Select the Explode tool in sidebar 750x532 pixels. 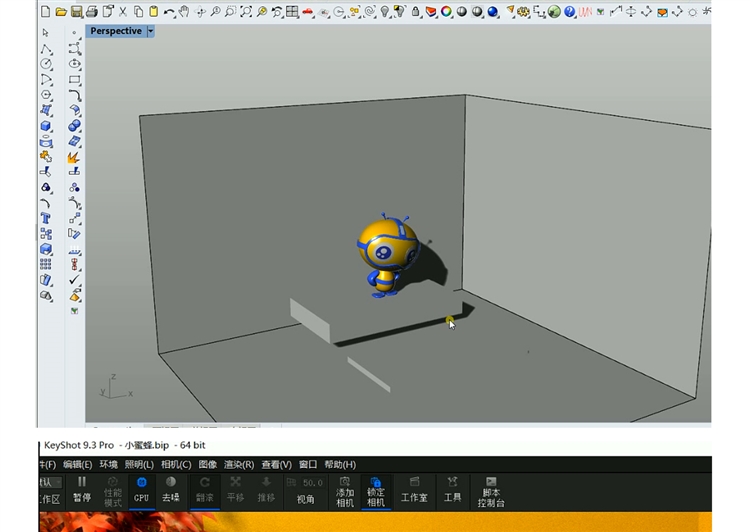pyautogui.click(x=74, y=157)
